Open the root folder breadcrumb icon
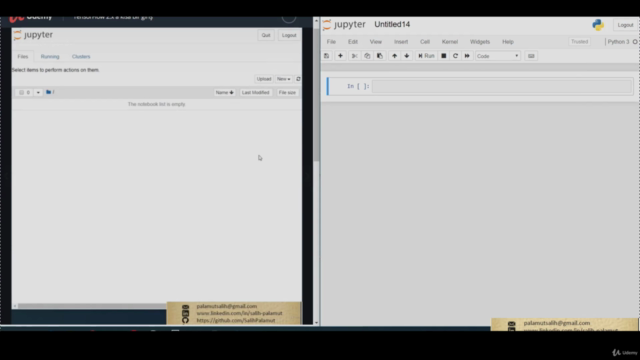 (49, 92)
